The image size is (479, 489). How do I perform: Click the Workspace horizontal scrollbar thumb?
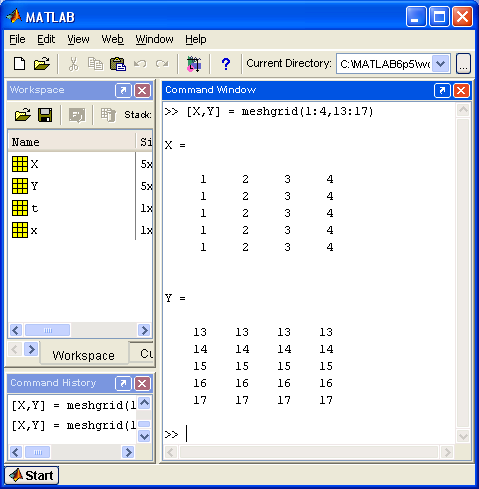pyautogui.click(x=48, y=330)
